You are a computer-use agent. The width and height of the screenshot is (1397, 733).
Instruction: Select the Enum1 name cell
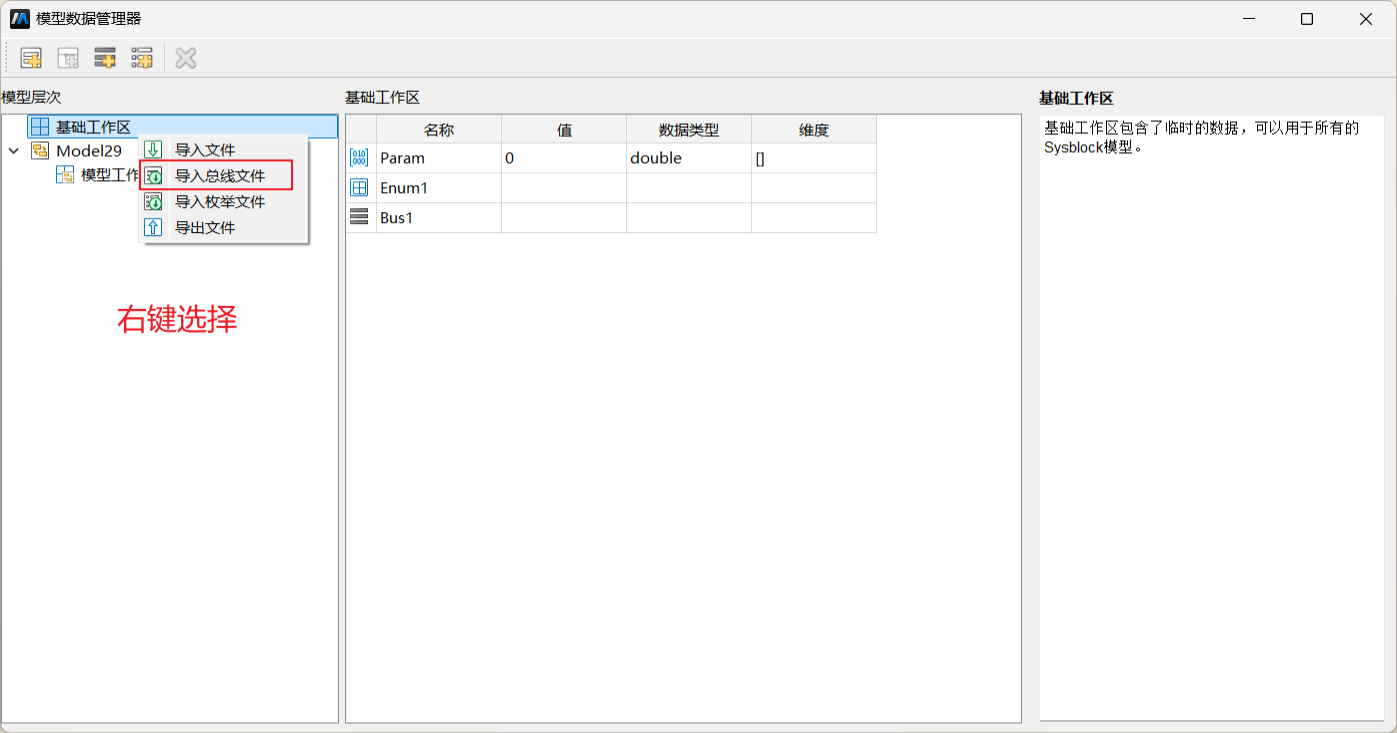(439, 188)
